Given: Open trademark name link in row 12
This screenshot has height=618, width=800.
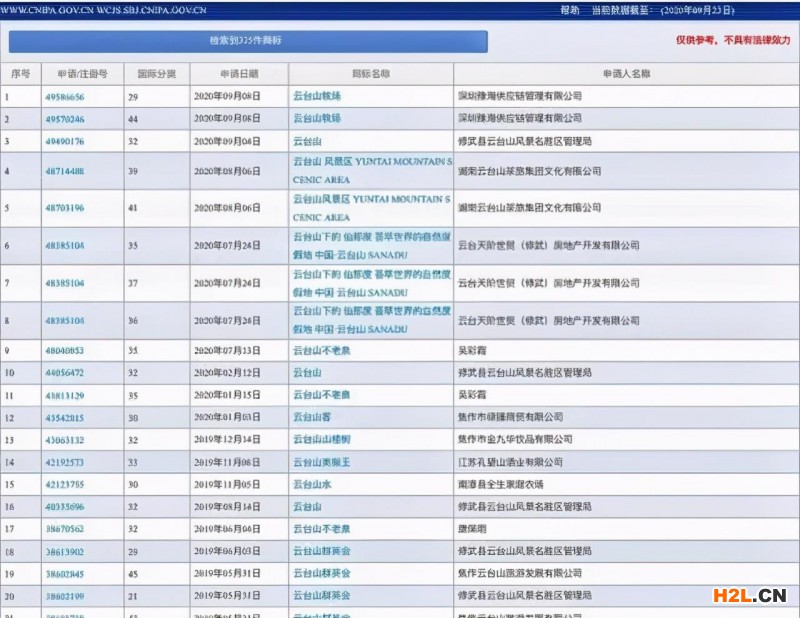Looking at the screenshot, I should click(x=312, y=417).
